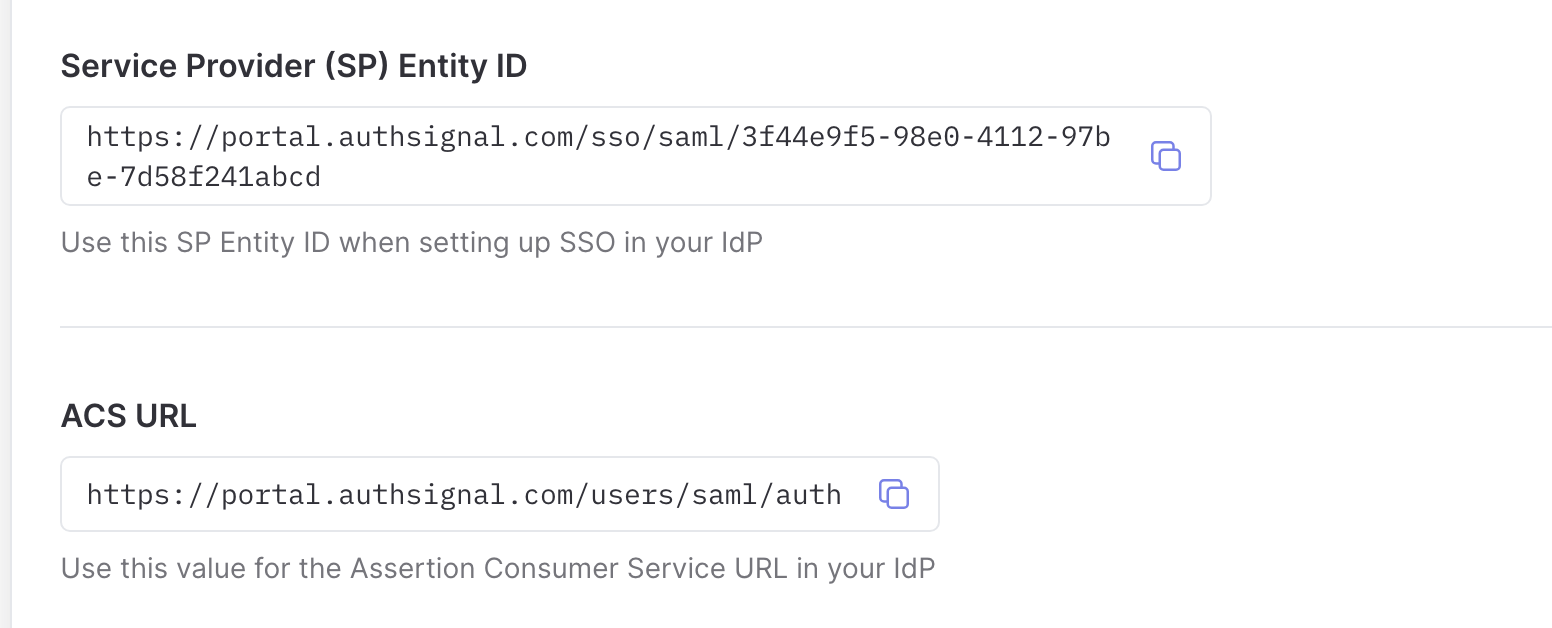Copy the ACS URL value
1552x628 pixels.
(894, 494)
